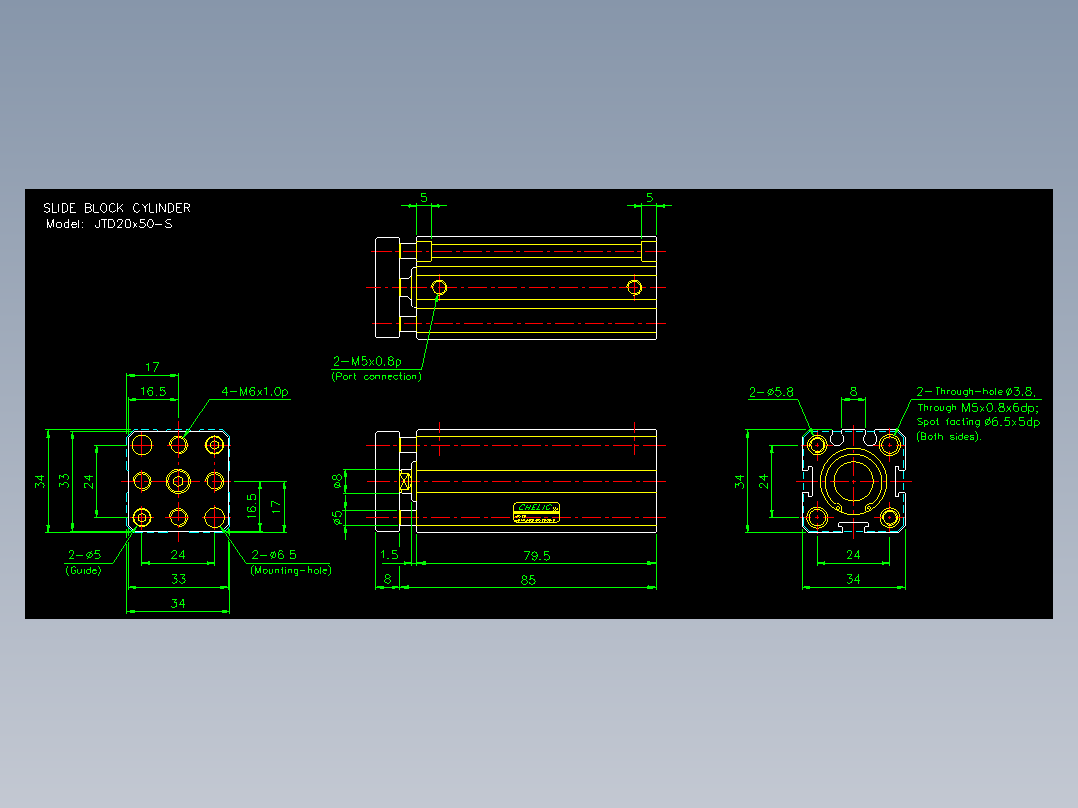Viewport: 1078px width, 808px height.
Task: Select the 'Model: JTD20x50-S' text line
Action: coord(109,224)
